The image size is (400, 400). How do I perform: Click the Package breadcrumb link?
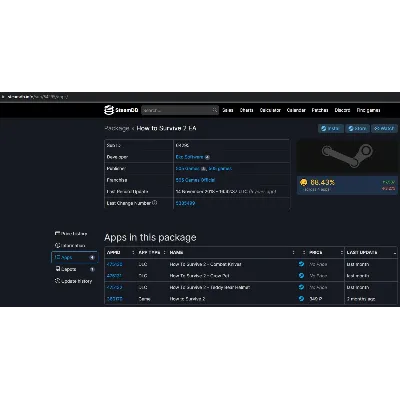click(x=117, y=128)
